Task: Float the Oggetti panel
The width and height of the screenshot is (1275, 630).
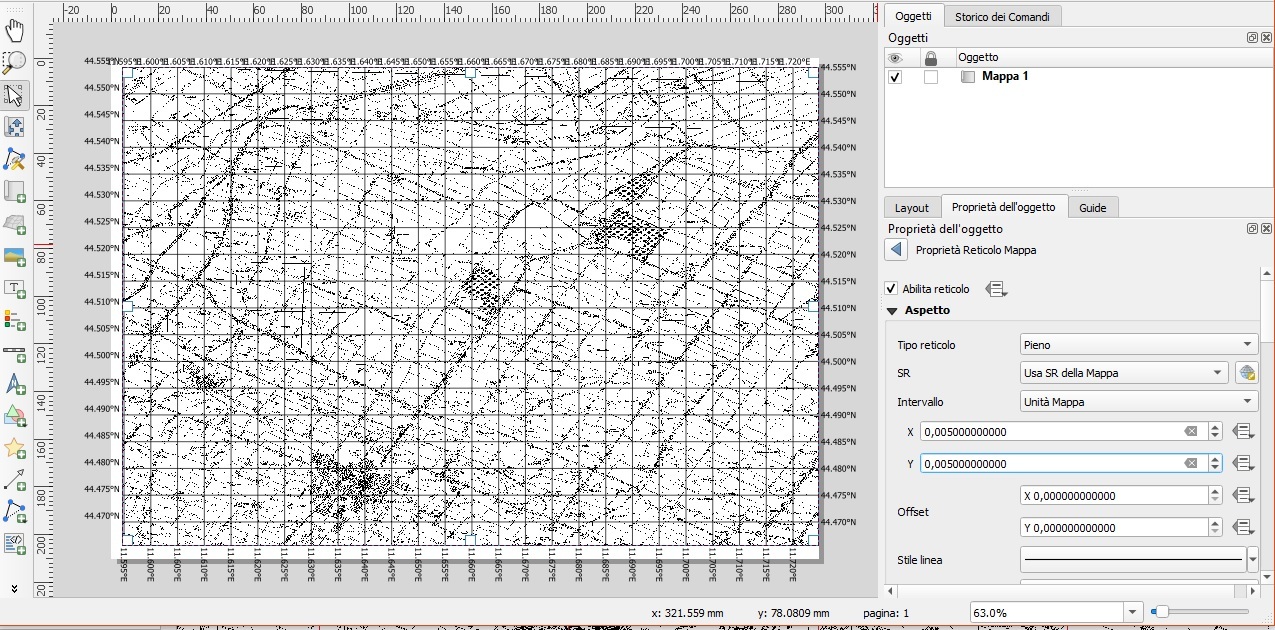Action: point(1252,38)
